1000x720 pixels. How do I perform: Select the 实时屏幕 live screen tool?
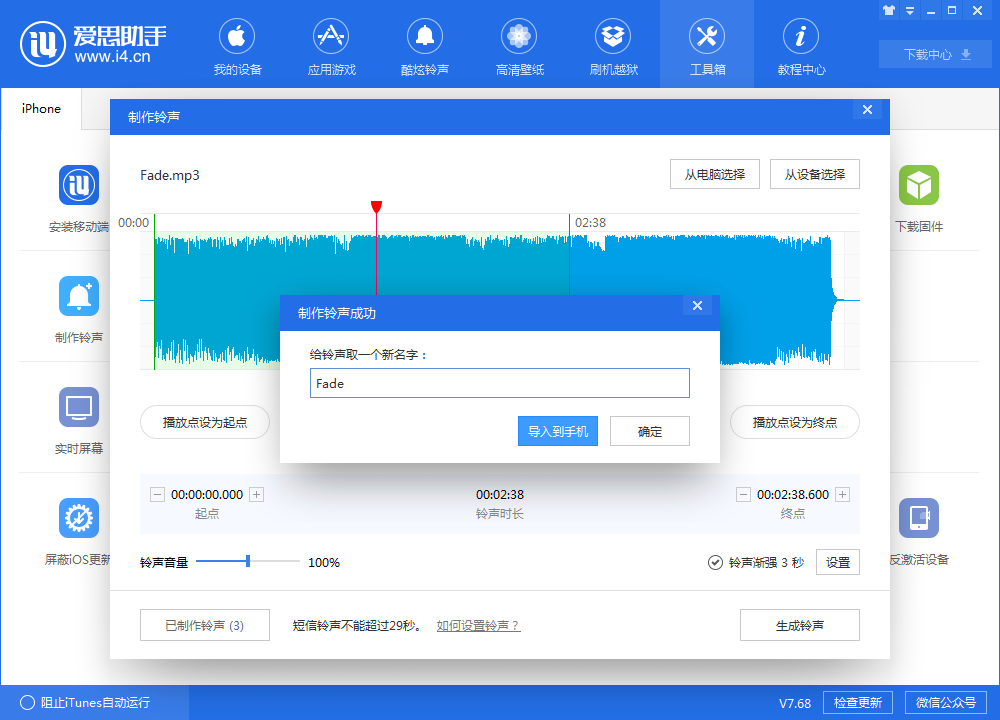(78, 408)
